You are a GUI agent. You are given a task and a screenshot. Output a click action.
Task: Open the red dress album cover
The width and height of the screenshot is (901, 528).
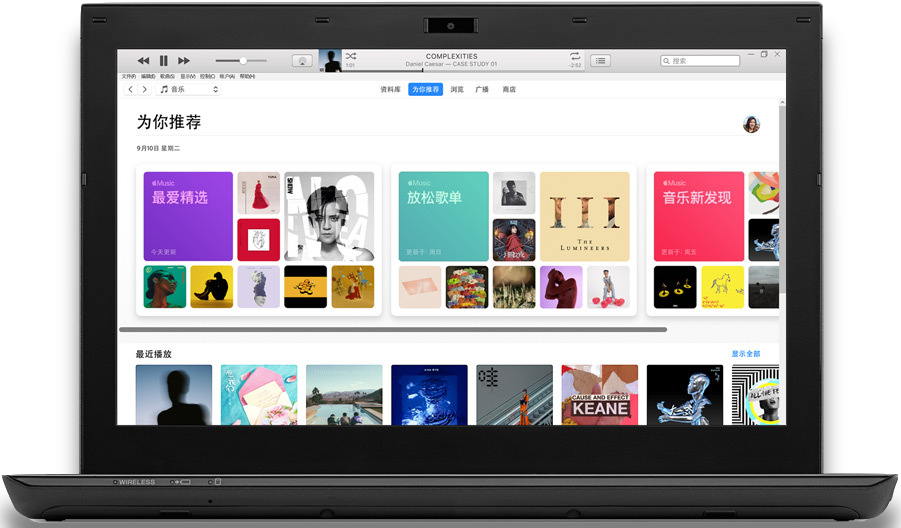[x=259, y=193]
